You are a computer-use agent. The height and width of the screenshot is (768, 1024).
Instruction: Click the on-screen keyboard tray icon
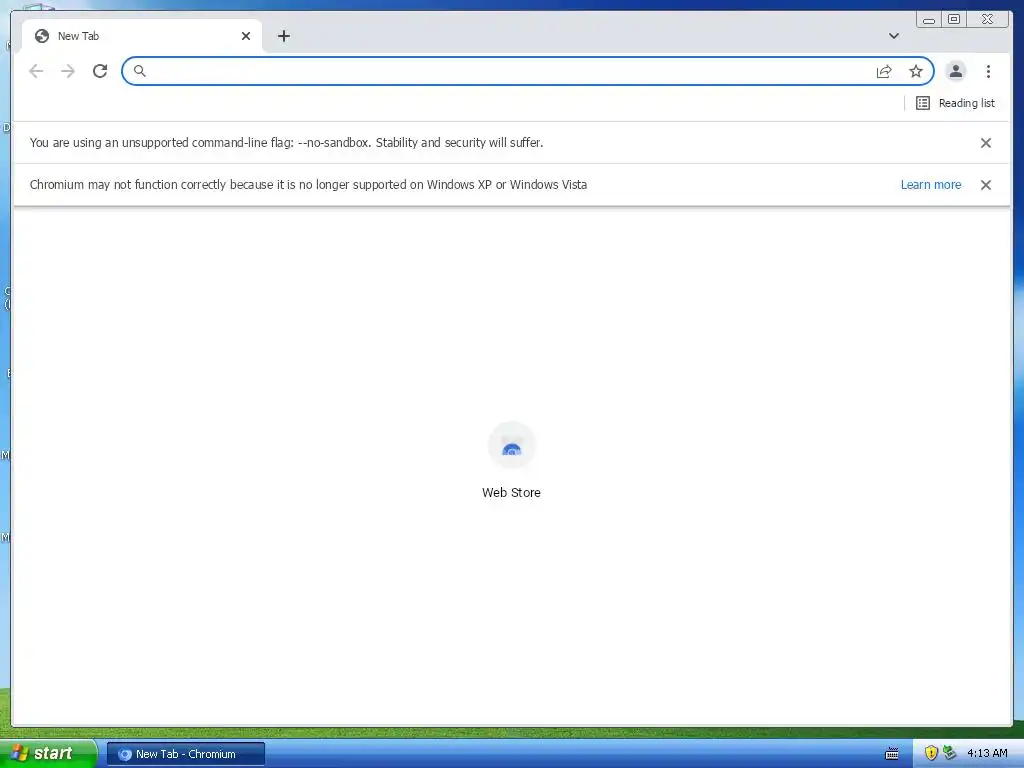click(x=891, y=754)
